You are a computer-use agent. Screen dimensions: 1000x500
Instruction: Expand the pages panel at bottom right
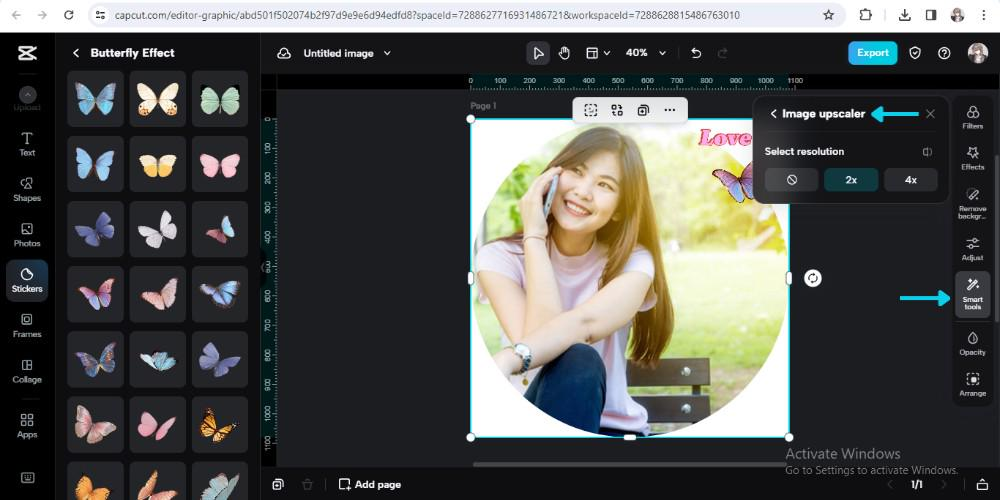point(983,485)
